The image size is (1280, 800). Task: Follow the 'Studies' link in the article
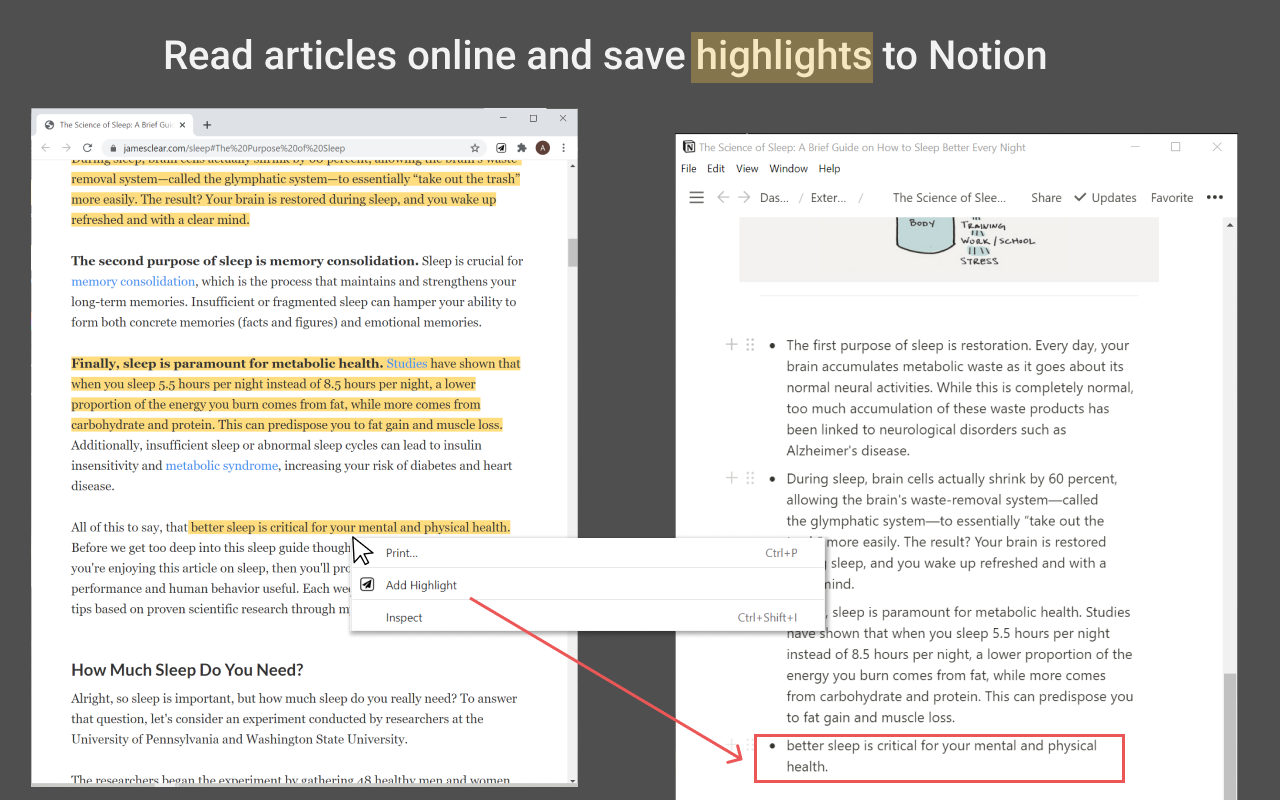click(x=407, y=363)
